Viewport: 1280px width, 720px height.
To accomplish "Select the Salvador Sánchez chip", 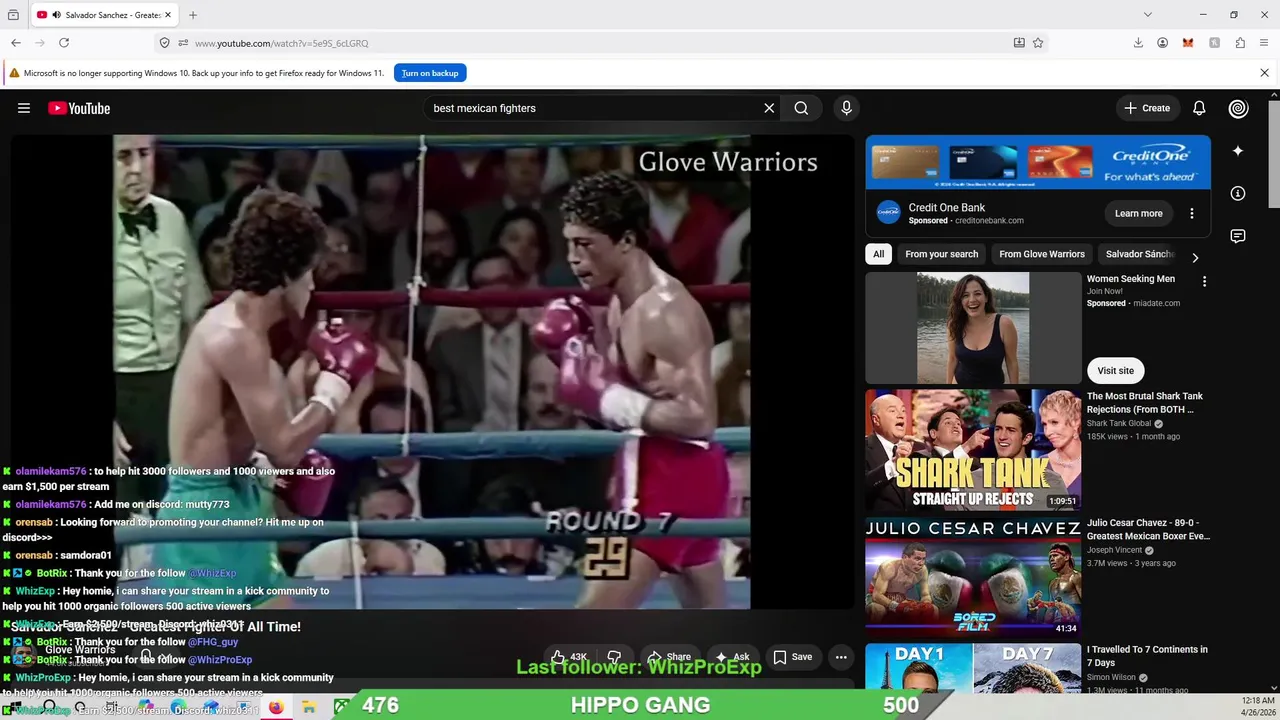I will point(1140,254).
